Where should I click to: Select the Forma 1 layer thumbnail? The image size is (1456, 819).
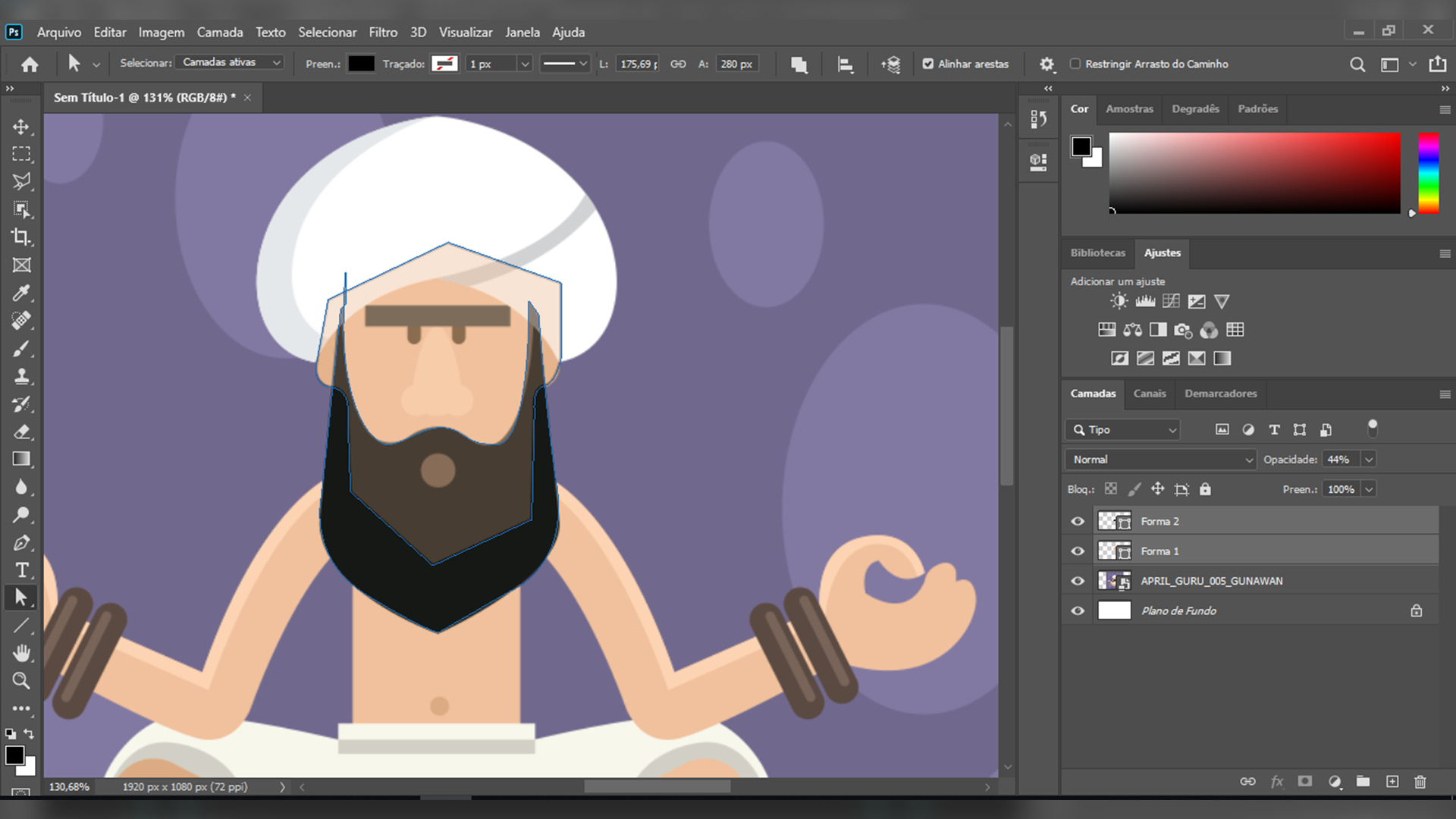tap(1114, 551)
